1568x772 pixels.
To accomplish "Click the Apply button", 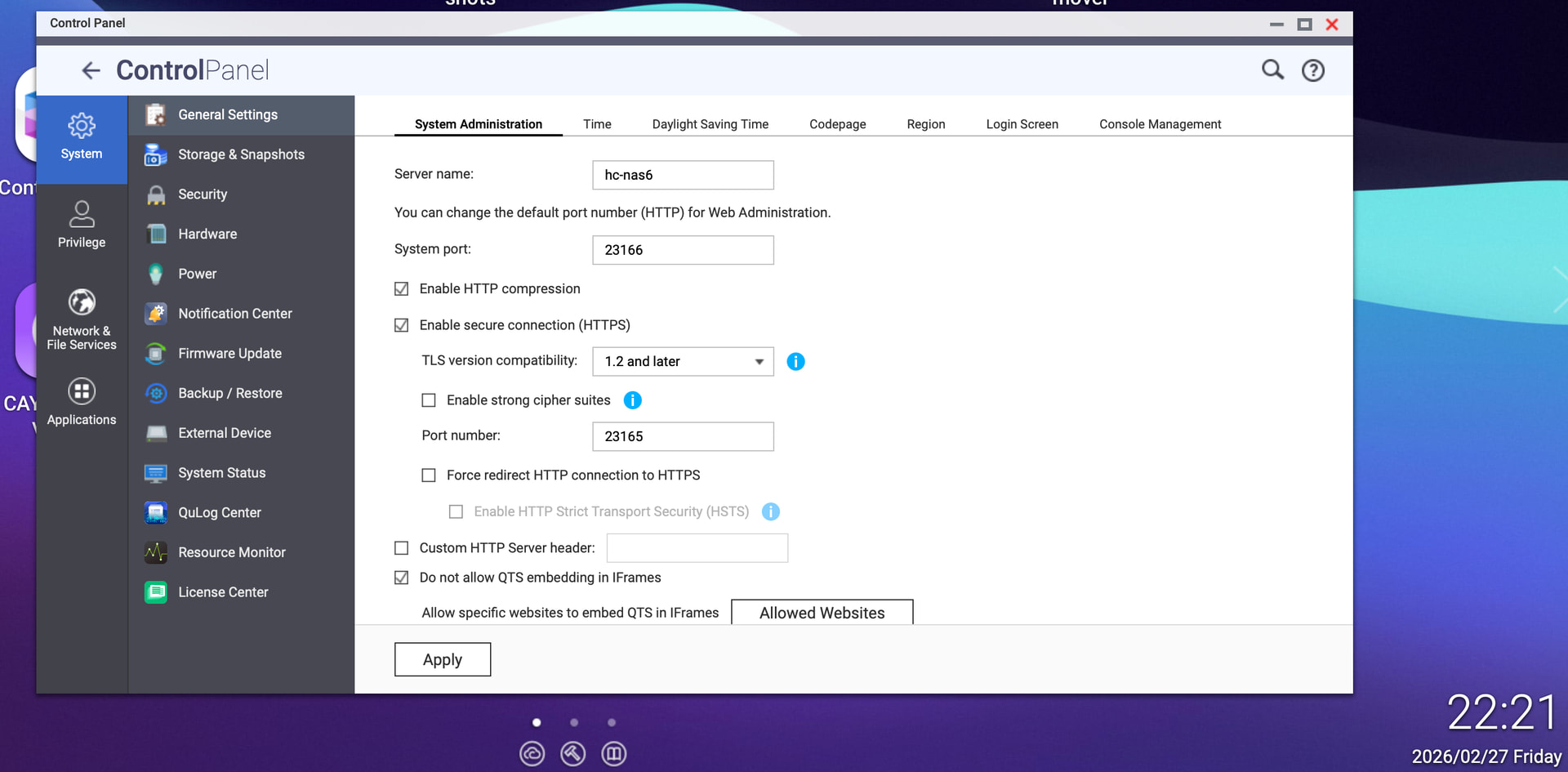I will coord(443,659).
